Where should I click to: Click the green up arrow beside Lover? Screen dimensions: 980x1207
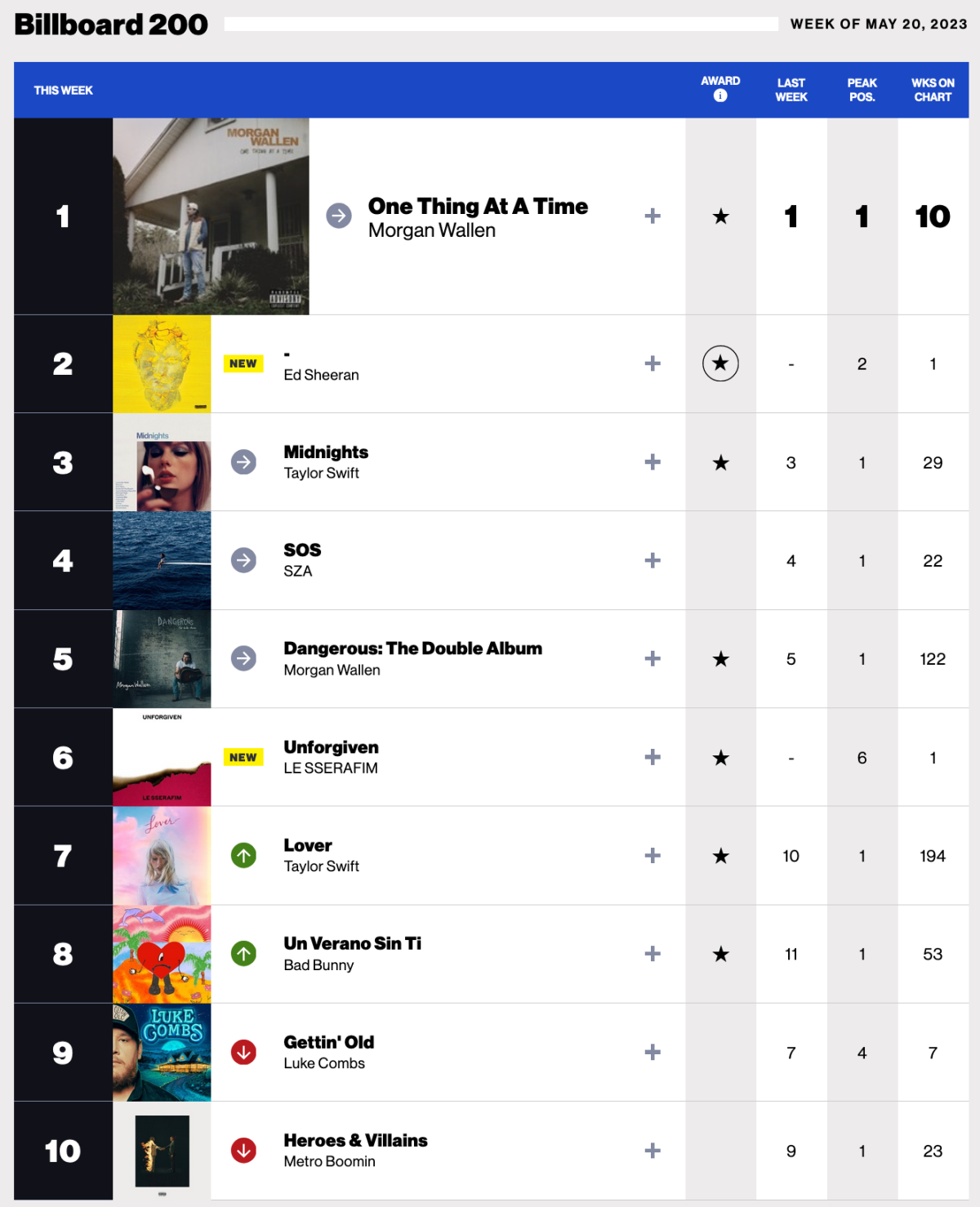(243, 856)
